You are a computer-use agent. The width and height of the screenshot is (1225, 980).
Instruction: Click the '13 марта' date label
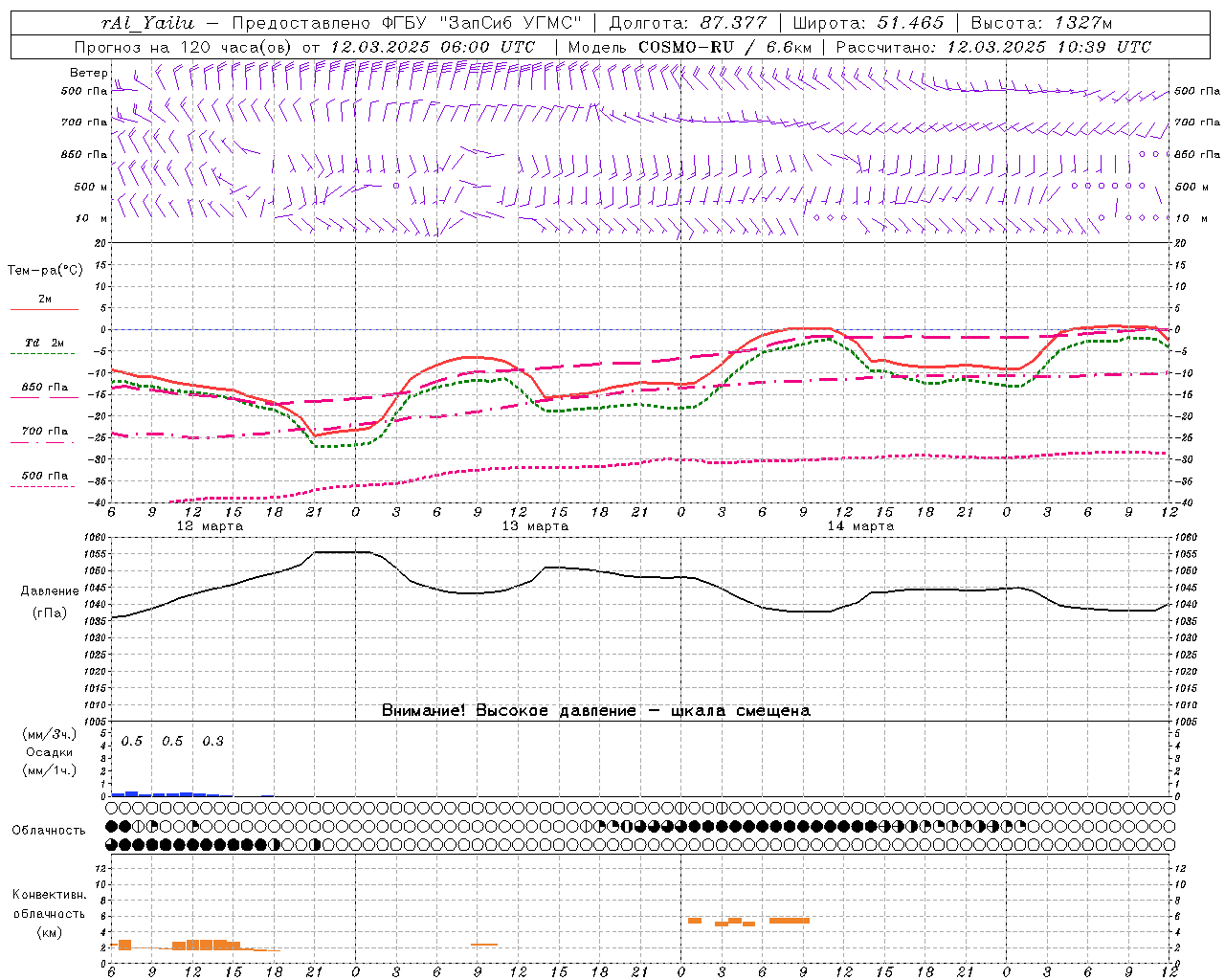coord(536,526)
